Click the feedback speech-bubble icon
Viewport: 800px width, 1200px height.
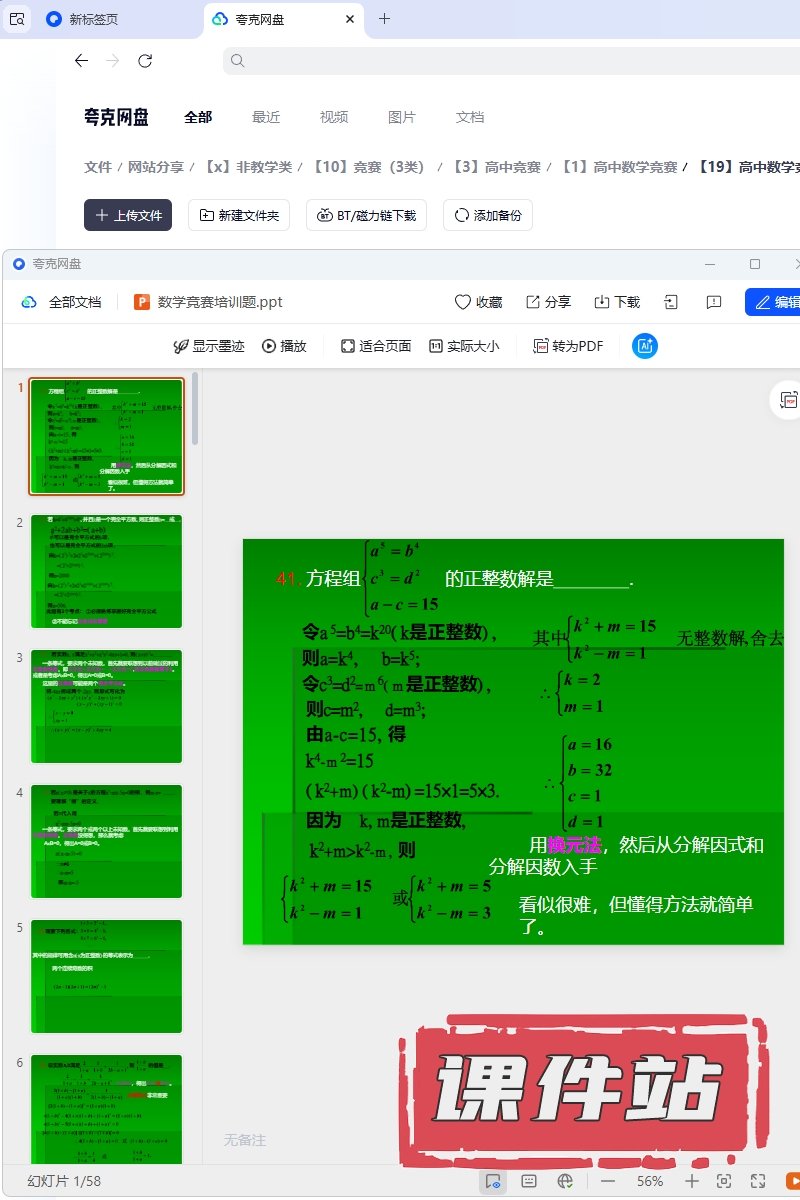click(714, 302)
